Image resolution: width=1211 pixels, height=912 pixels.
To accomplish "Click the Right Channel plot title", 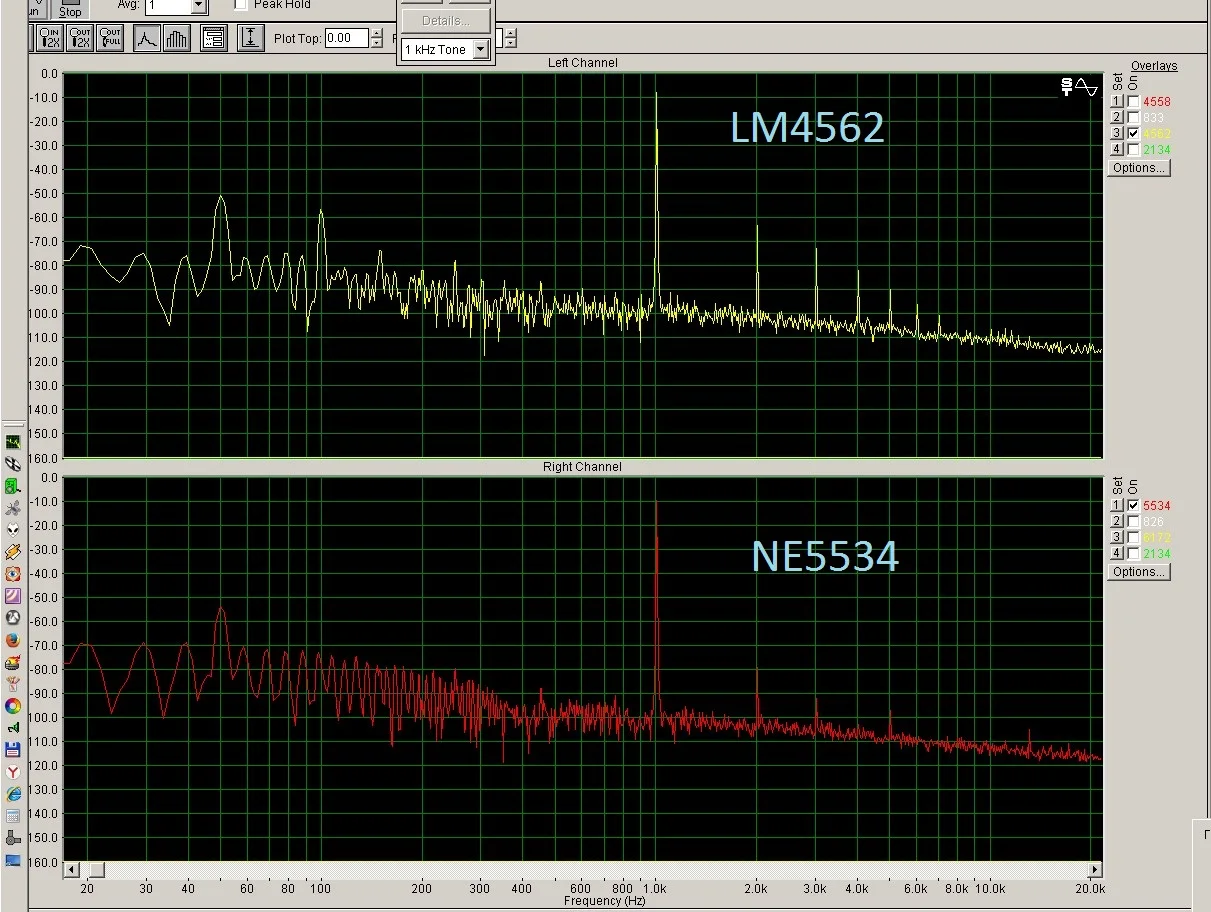I will pos(582,467).
